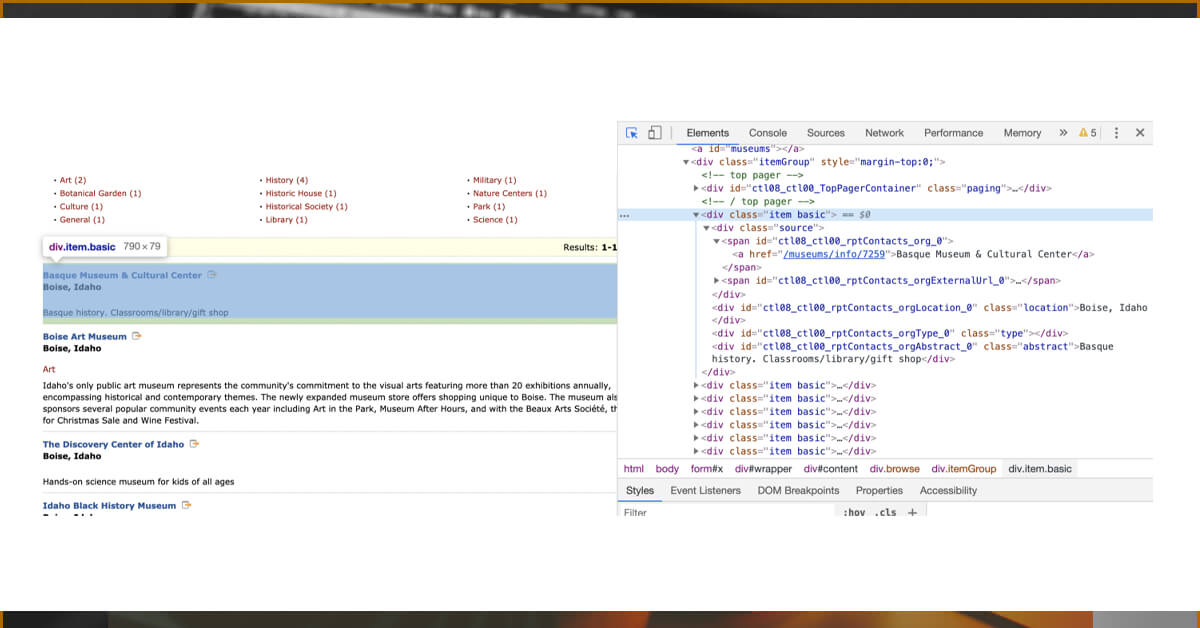Screen dimensions: 1200x628
Task: Click the body breadcrumb
Action: click(667, 469)
